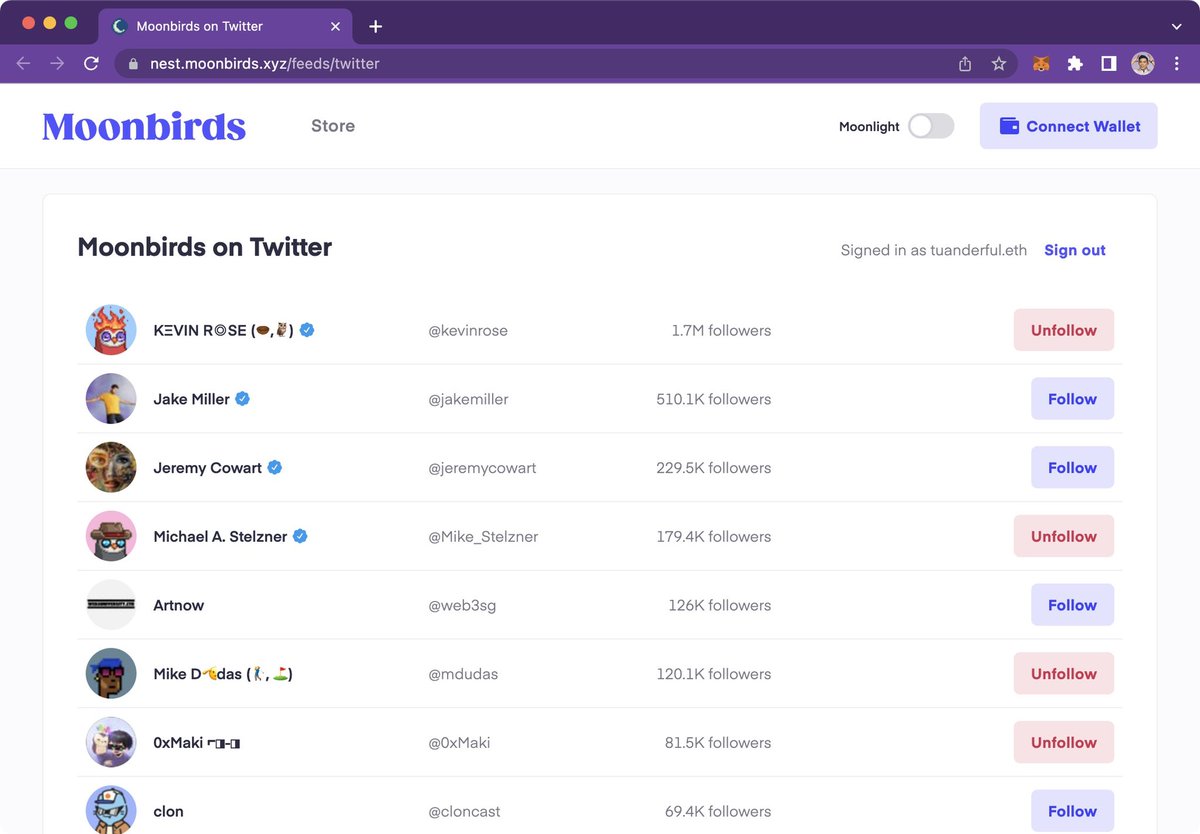Click the @jeremycowart handle
This screenshot has width=1200, height=834.
coord(482,468)
